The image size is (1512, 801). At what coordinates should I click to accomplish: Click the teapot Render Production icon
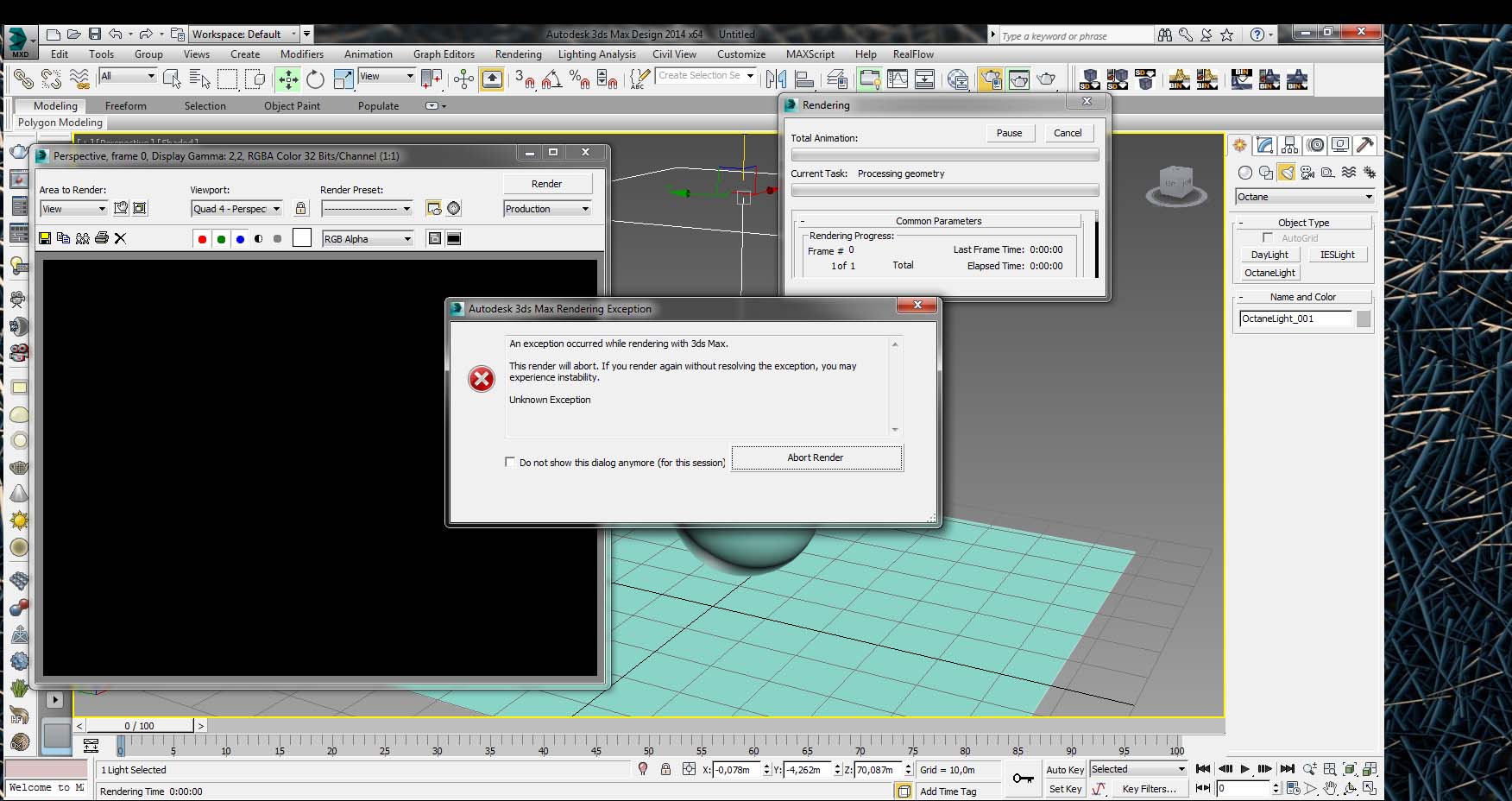tap(1046, 79)
